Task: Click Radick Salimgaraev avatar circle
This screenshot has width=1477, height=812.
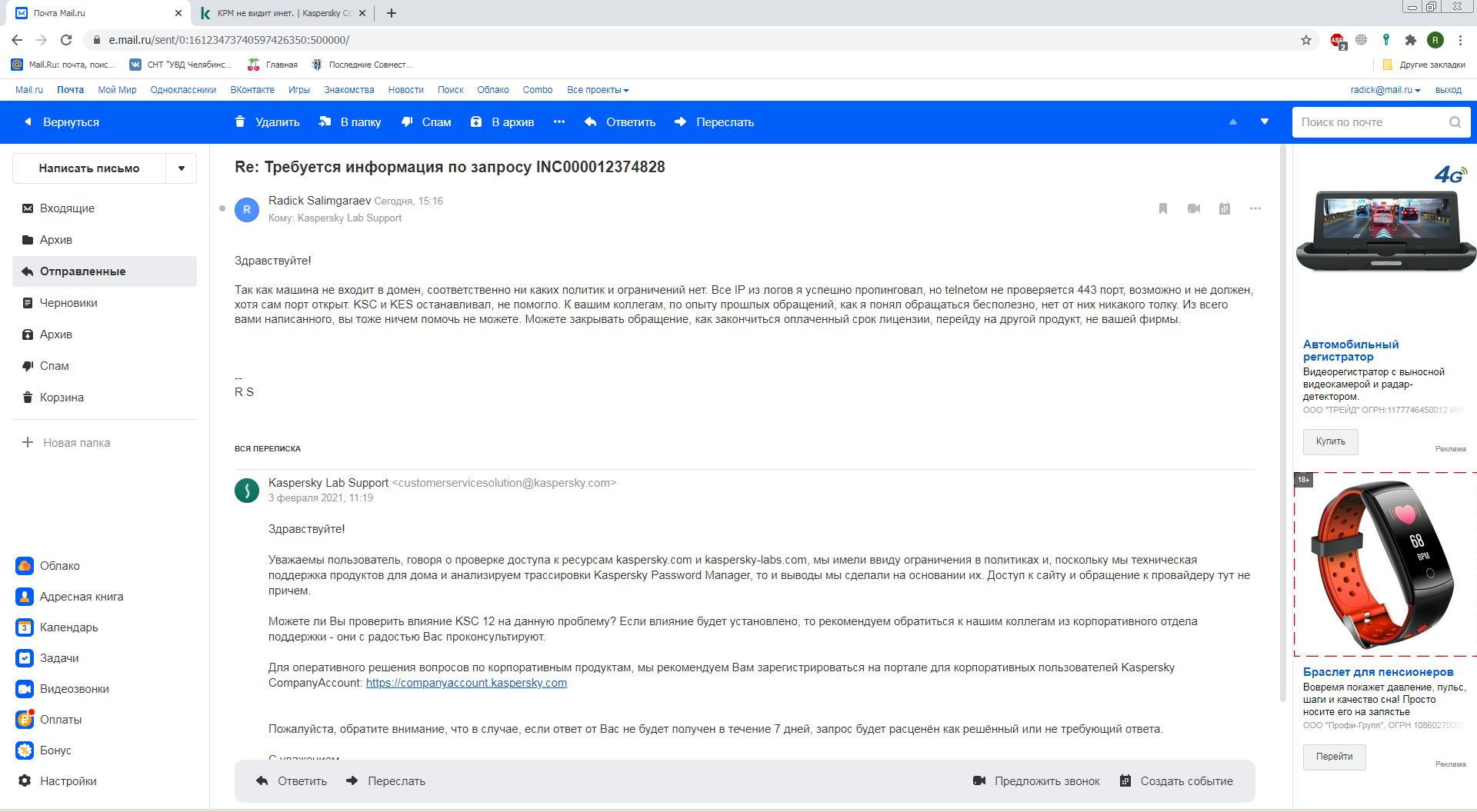Action: (247, 209)
